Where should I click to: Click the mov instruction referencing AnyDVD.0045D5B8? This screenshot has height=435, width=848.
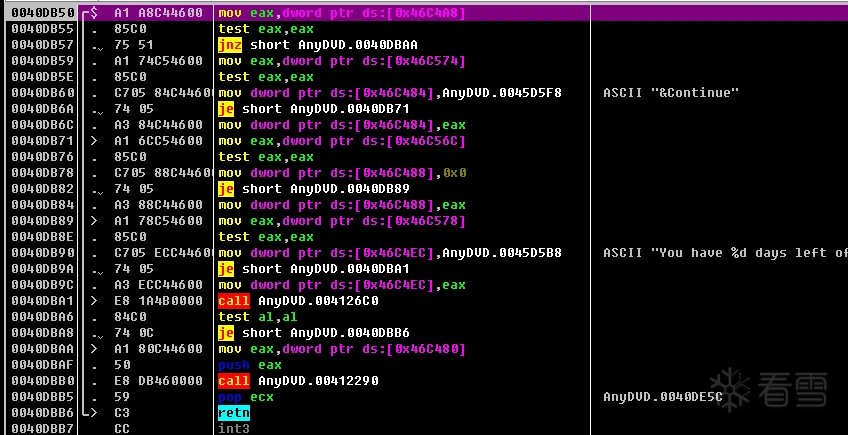click(389, 253)
